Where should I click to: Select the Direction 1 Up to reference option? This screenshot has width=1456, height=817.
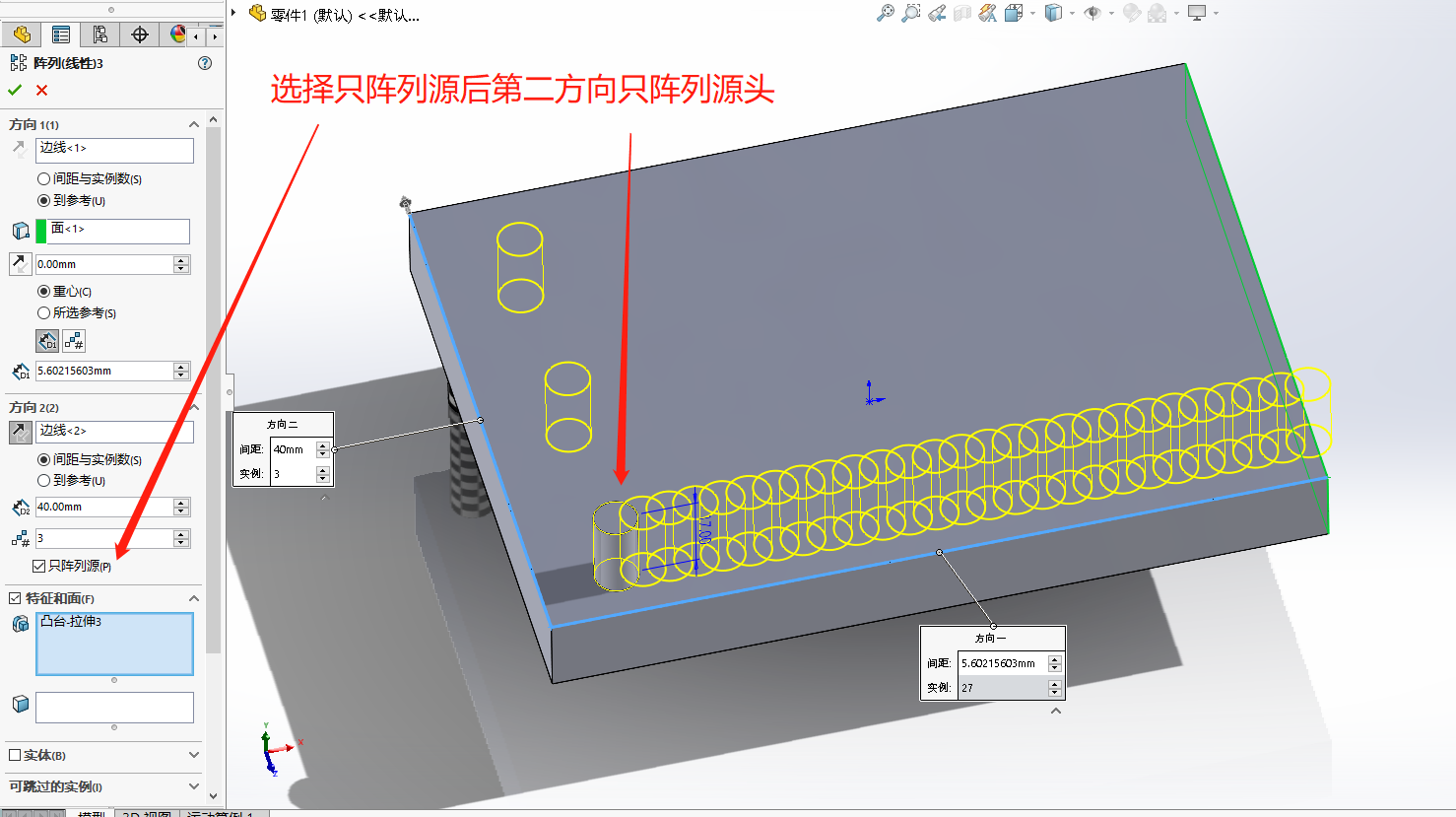(72, 200)
